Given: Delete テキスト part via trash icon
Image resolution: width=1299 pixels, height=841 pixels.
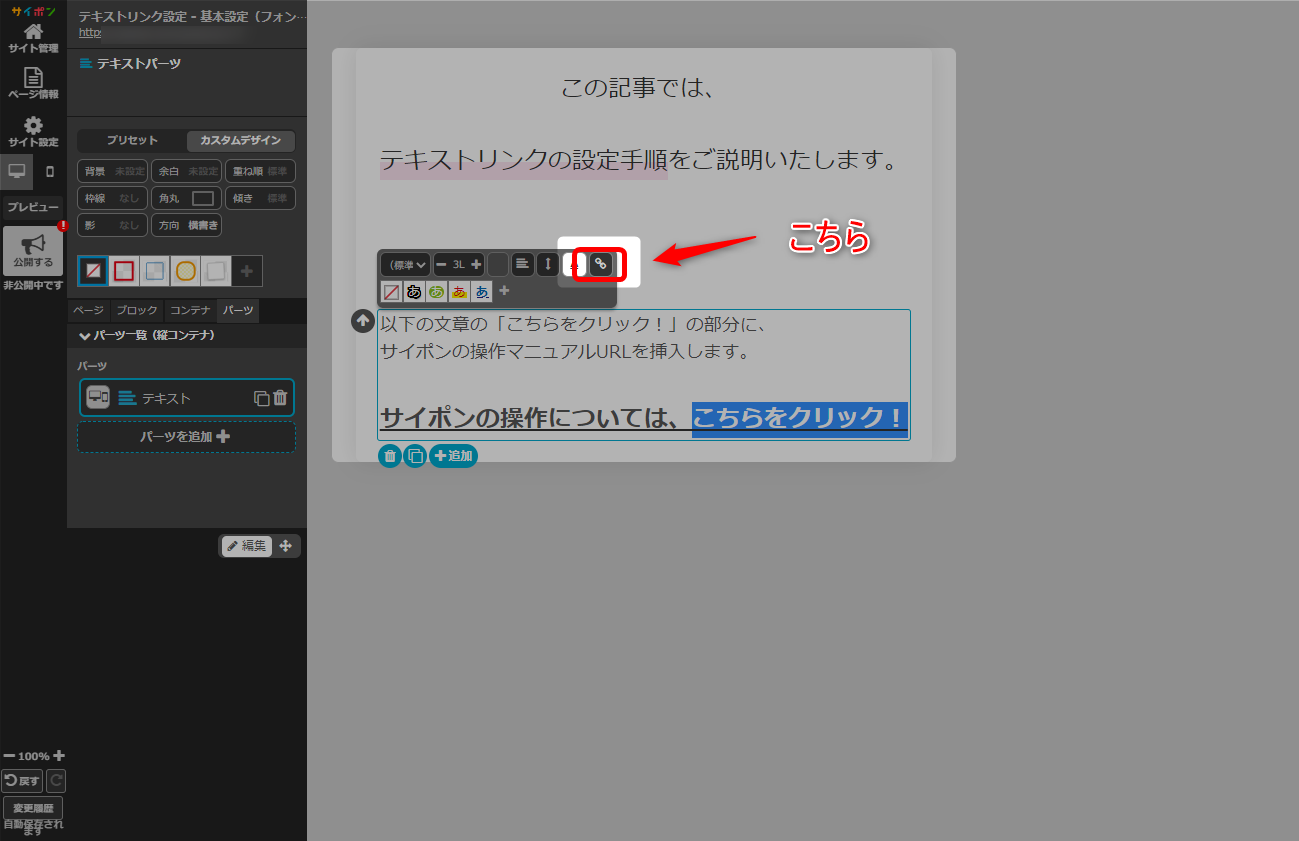Looking at the screenshot, I should tap(280, 398).
